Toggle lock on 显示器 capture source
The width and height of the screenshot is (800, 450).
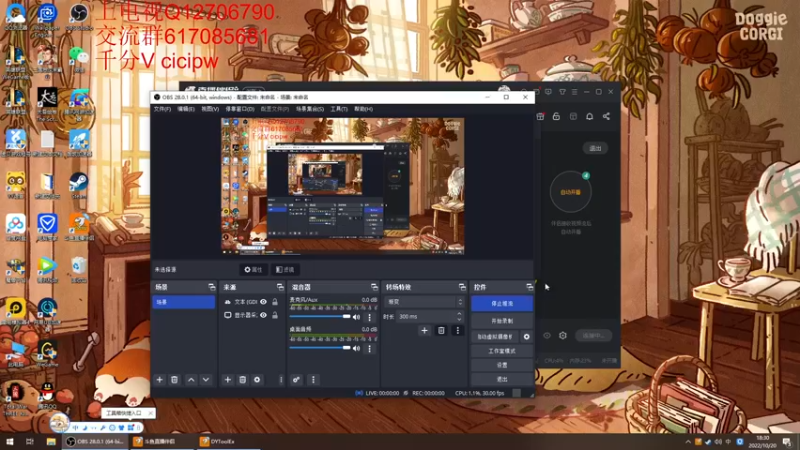coord(275,315)
